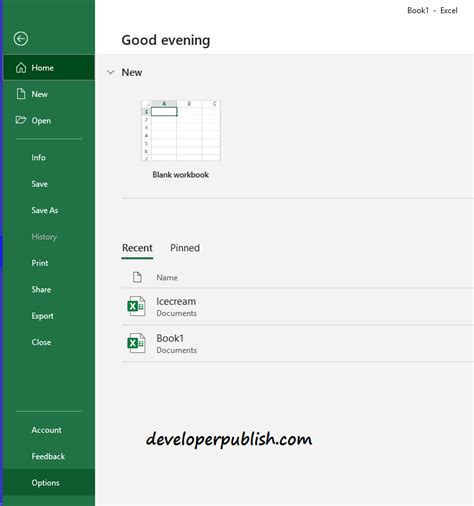Collapse the New section chevron
Screen dimensions: 474x506
pos(111,72)
